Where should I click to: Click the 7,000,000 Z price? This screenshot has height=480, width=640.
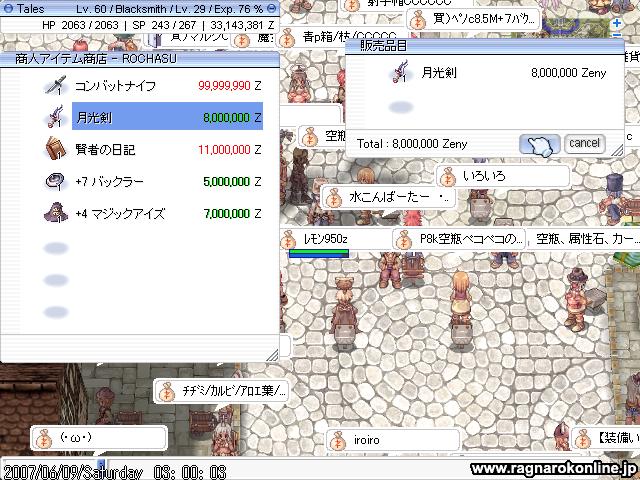pos(232,213)
